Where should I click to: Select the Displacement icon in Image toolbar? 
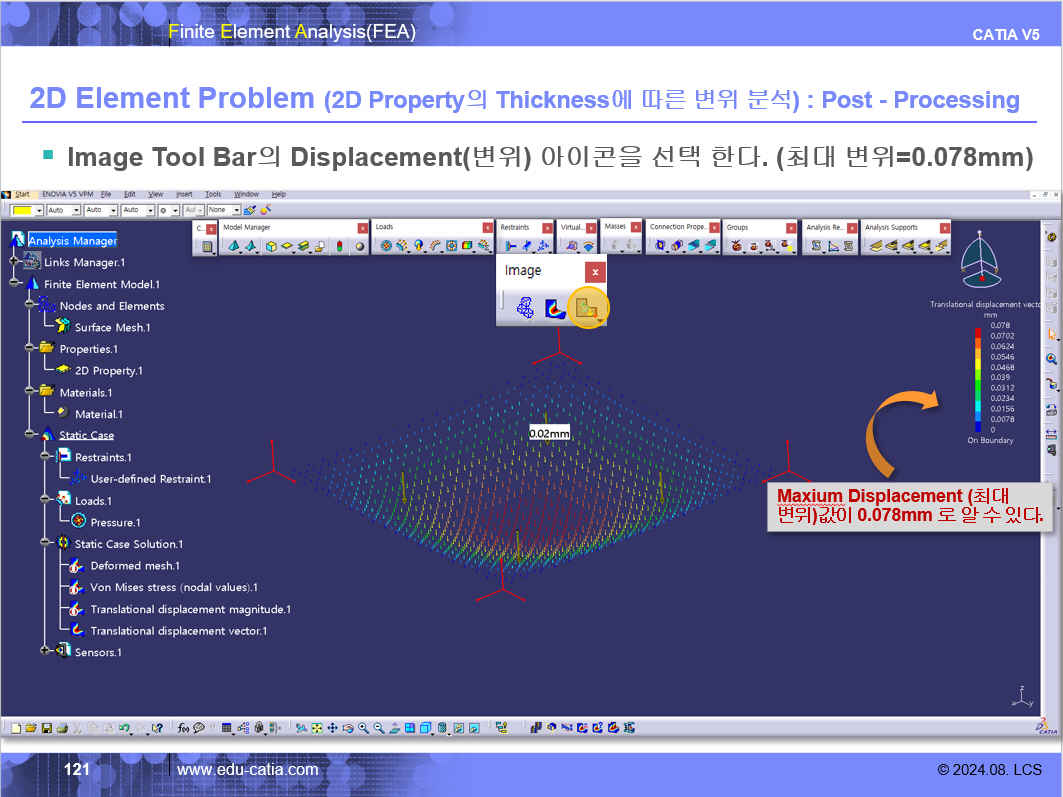coord(587,310)
